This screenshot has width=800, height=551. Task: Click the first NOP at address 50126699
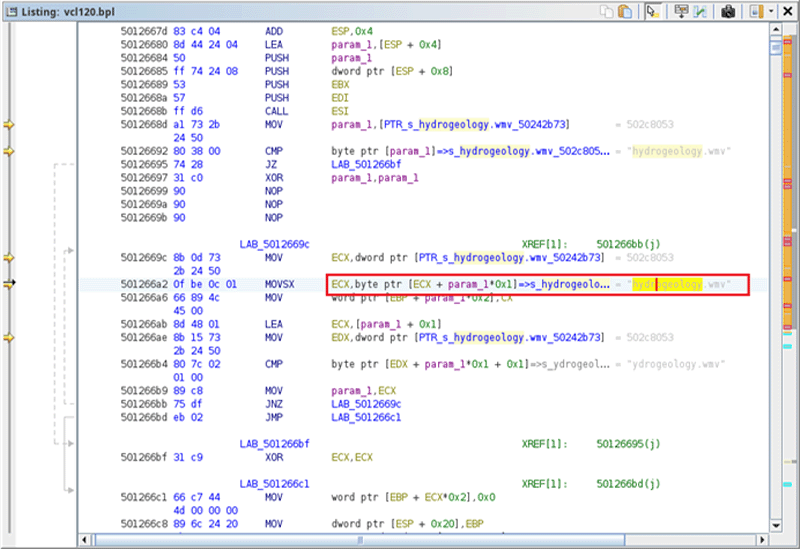tap(274, 191)
